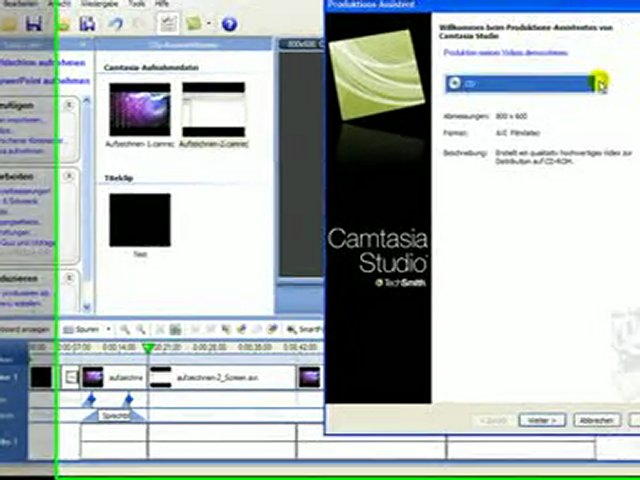Click the import media icon beside save
The width and height of the screenshot is (640, 480).
[x=87, y=23]
